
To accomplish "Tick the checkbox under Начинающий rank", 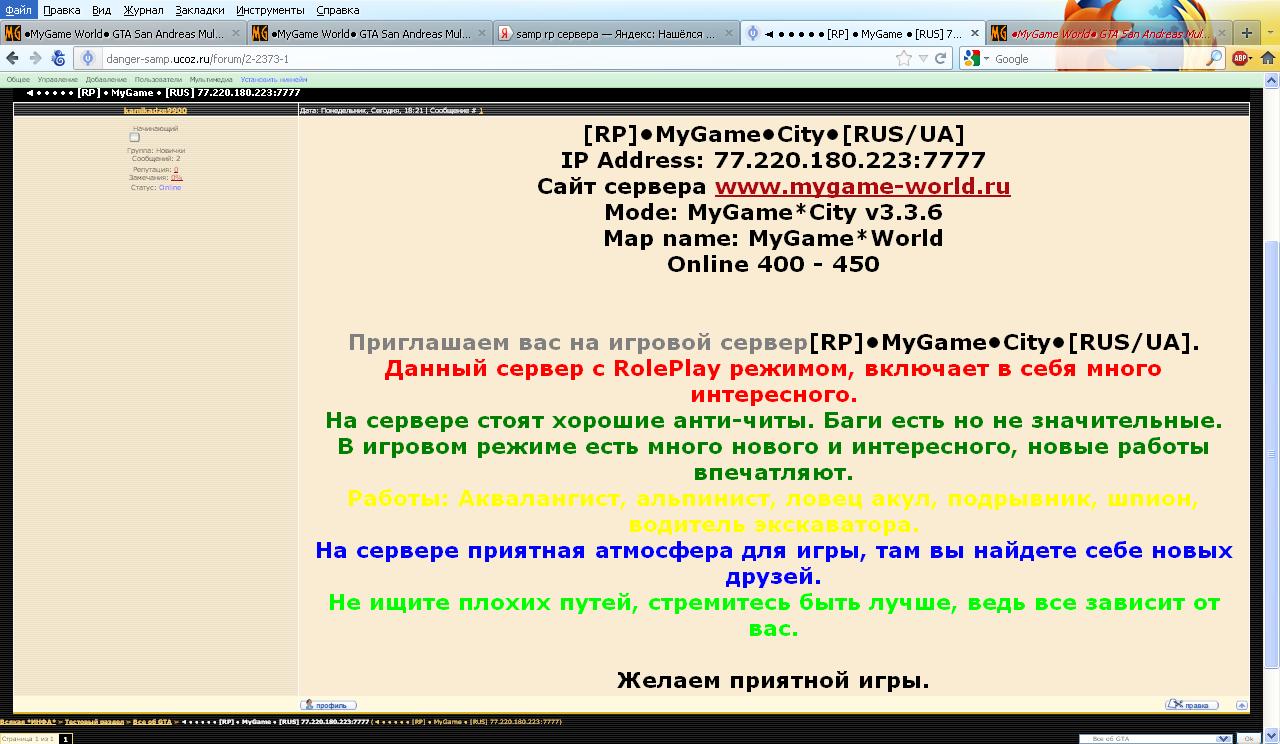I will click(x=134, y=138).
